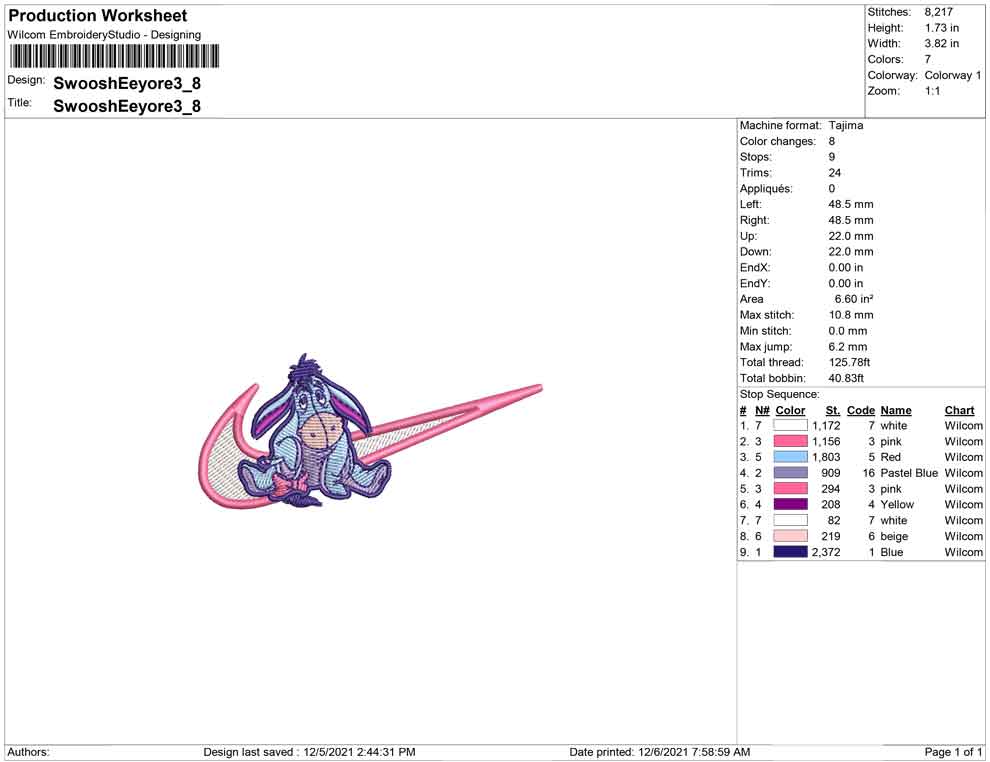
Task: Click the white swatch in stop 7
Action: (x=790, y=520)
